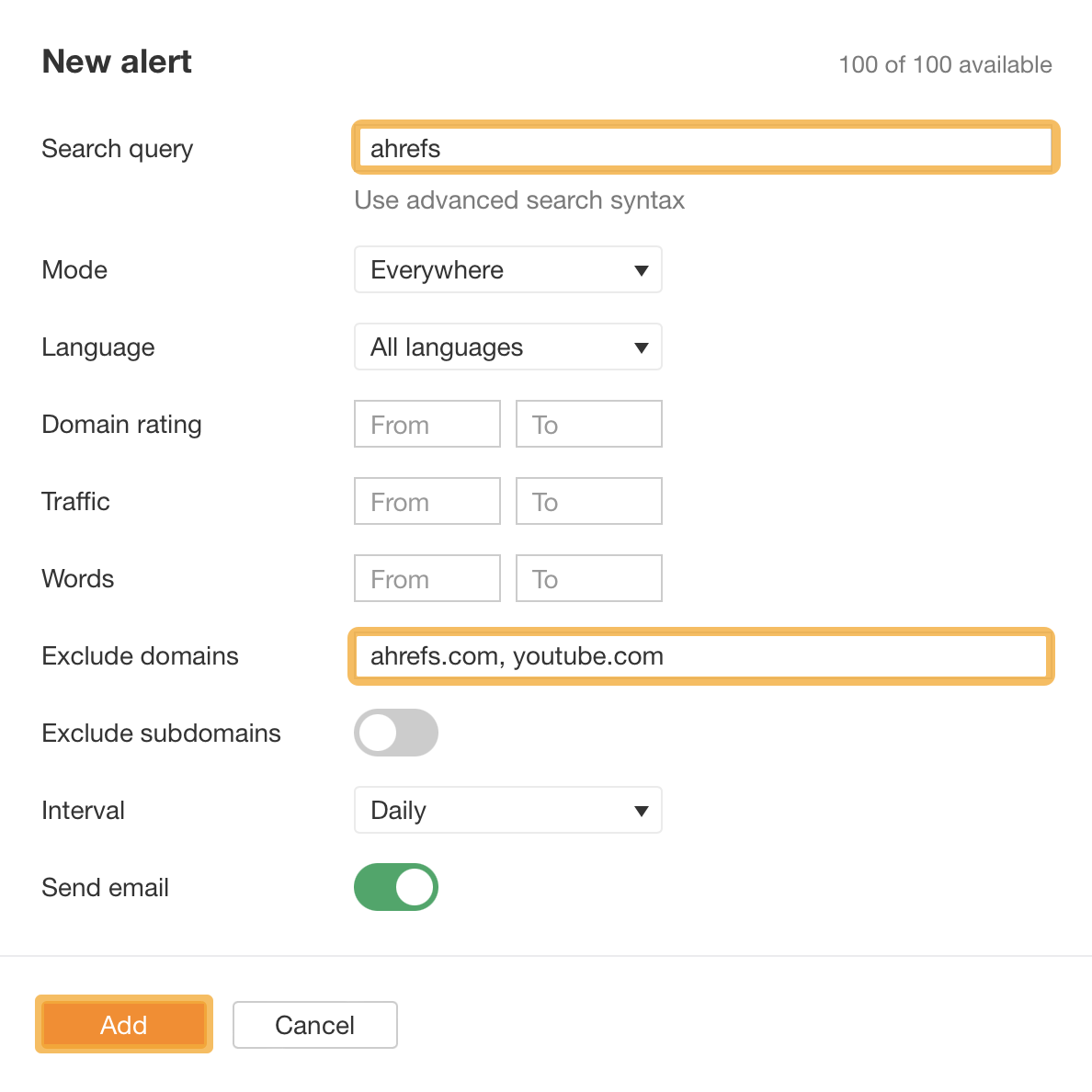The width and height of the screenshot is (1092, 1092).
Task: Click the Add button
Action: click(x=123, y=1025)
